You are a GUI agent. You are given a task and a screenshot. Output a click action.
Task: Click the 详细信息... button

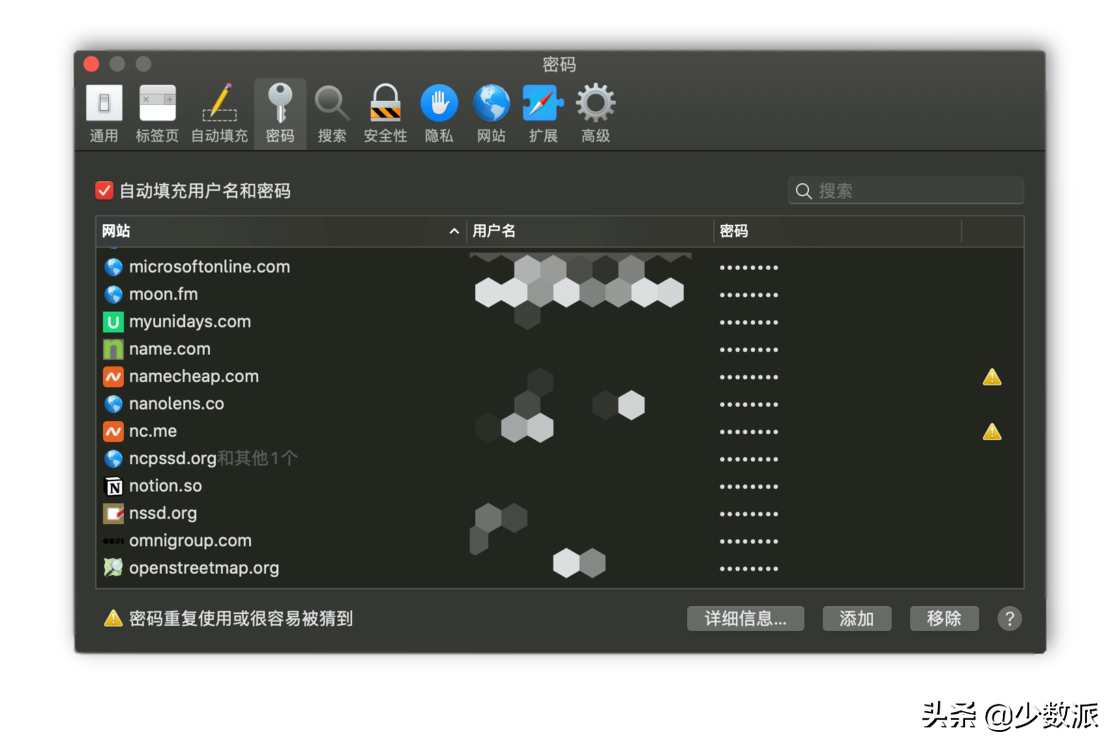(747, 619)
